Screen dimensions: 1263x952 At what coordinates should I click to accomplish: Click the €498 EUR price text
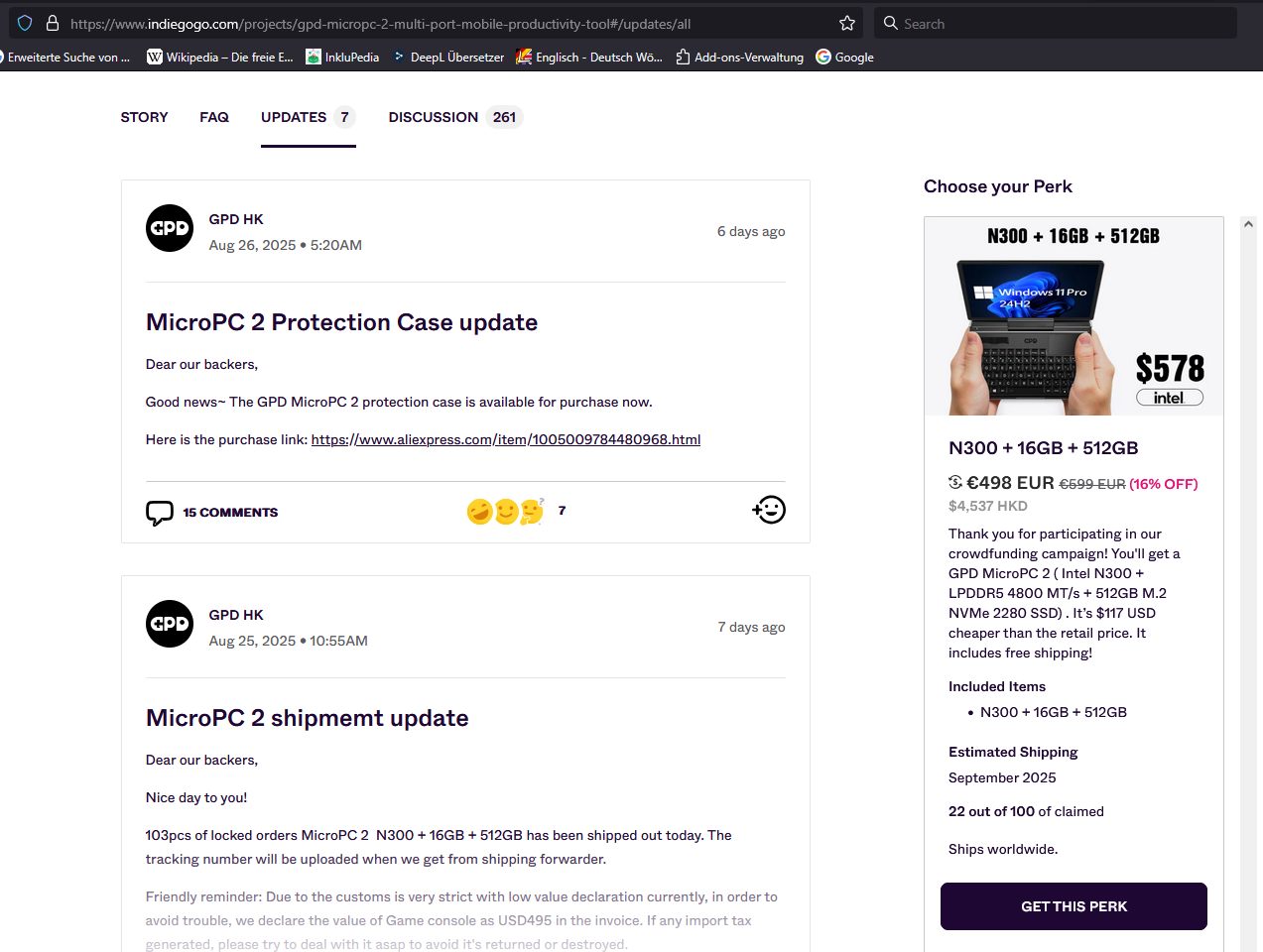pos(1010,483)
